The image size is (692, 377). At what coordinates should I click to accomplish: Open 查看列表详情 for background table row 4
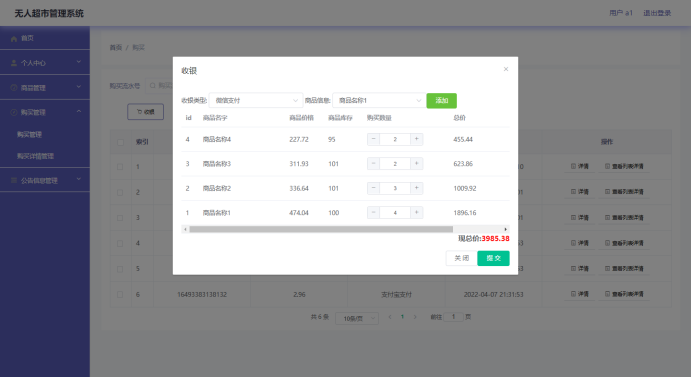pos(624,243)
